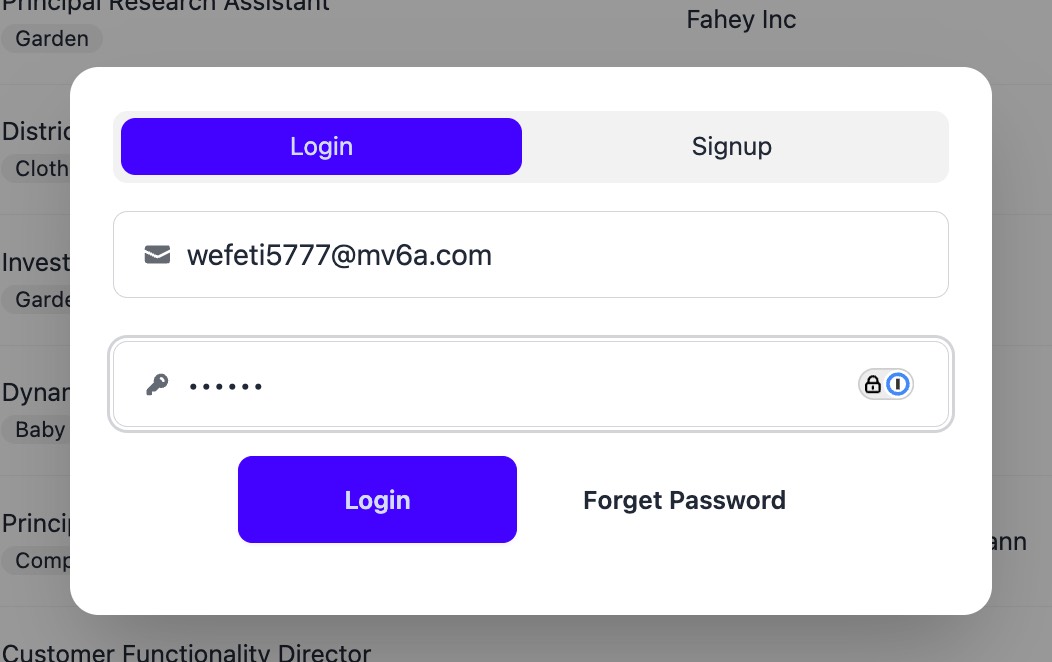Select the Fahey Inc company name
The image size is (1052, 662).
click(x=741, y=20)
